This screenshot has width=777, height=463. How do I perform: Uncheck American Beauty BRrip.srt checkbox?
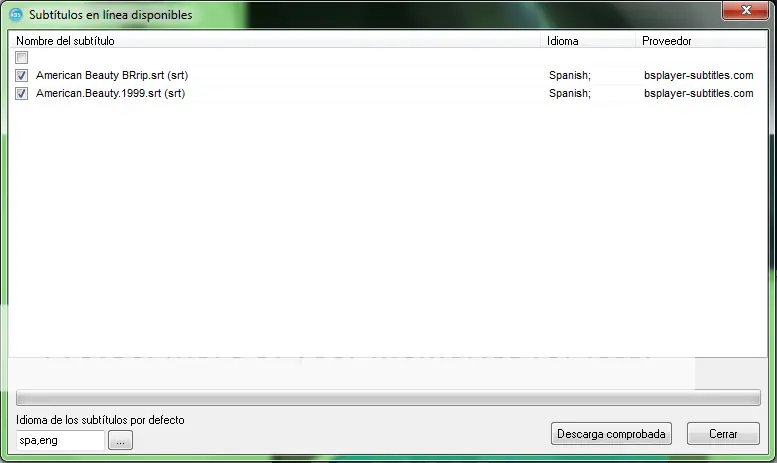(21, 75)
